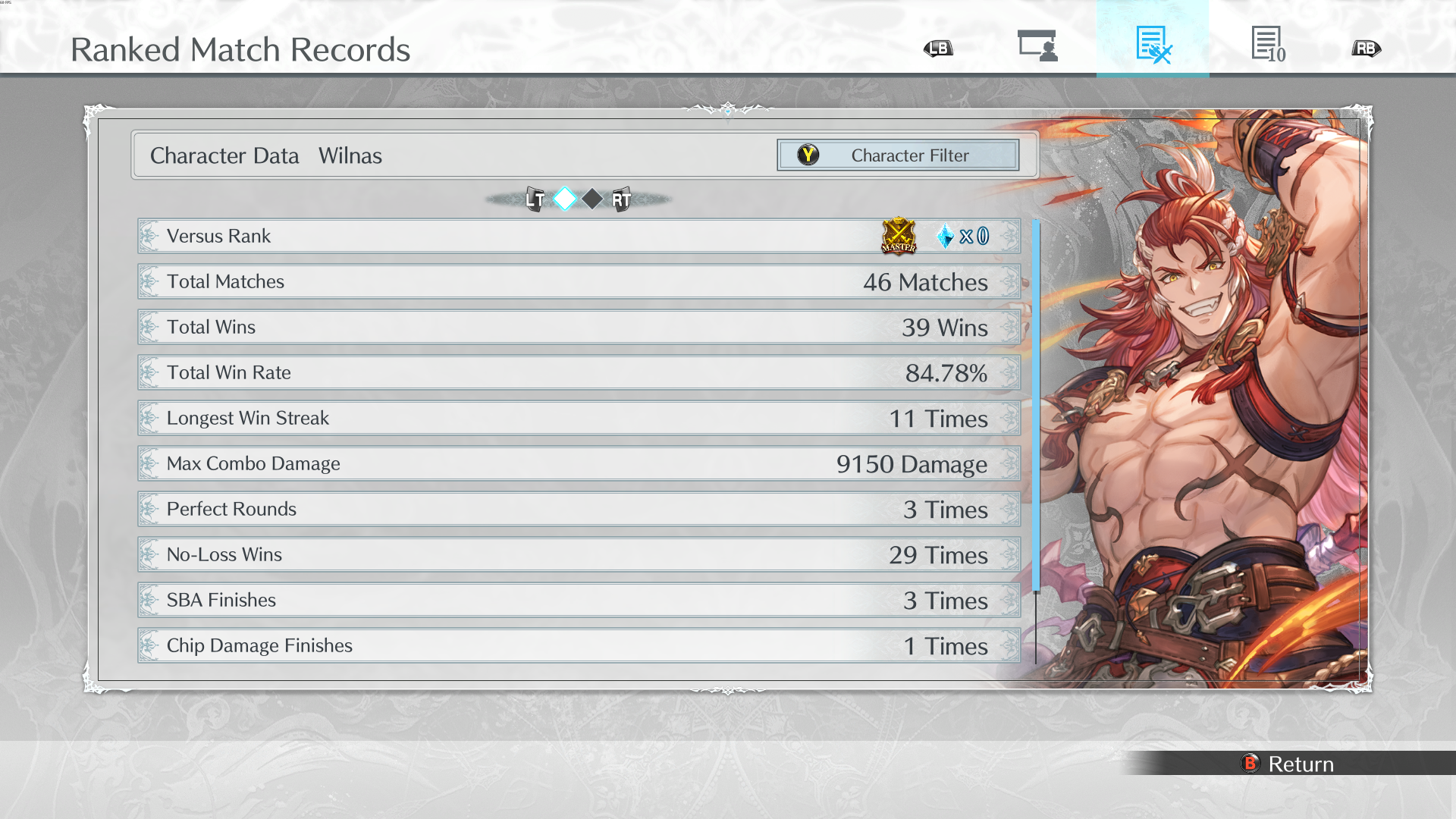
Task: Select the first page diamond indicator
Action: pos(565,199)
